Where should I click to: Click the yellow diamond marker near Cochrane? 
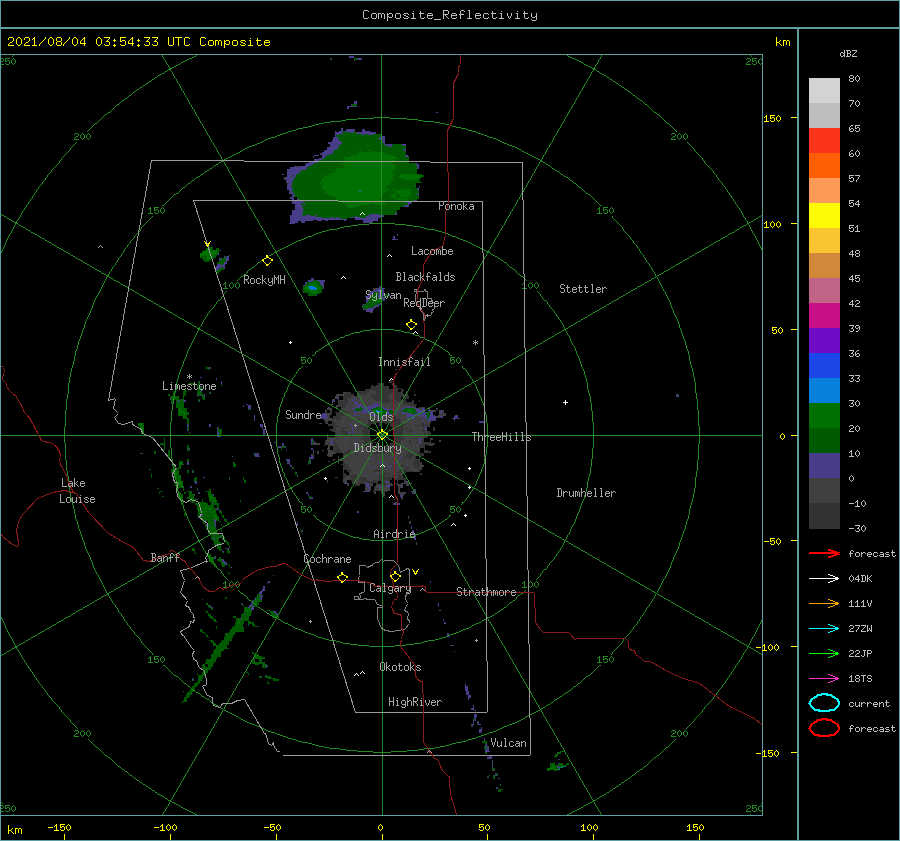[342, 577]
